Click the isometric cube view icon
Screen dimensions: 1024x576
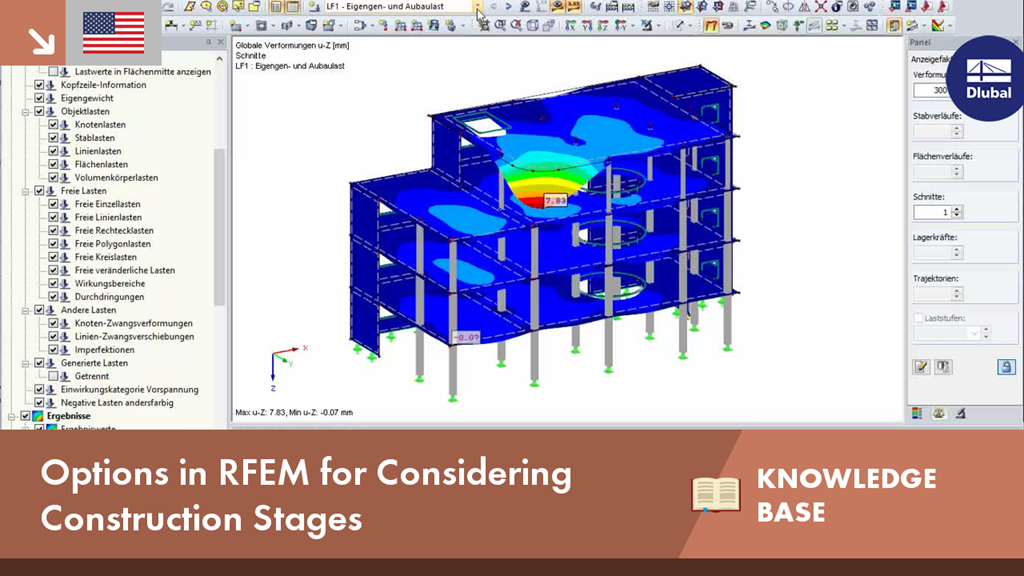[x=532, y=25]
